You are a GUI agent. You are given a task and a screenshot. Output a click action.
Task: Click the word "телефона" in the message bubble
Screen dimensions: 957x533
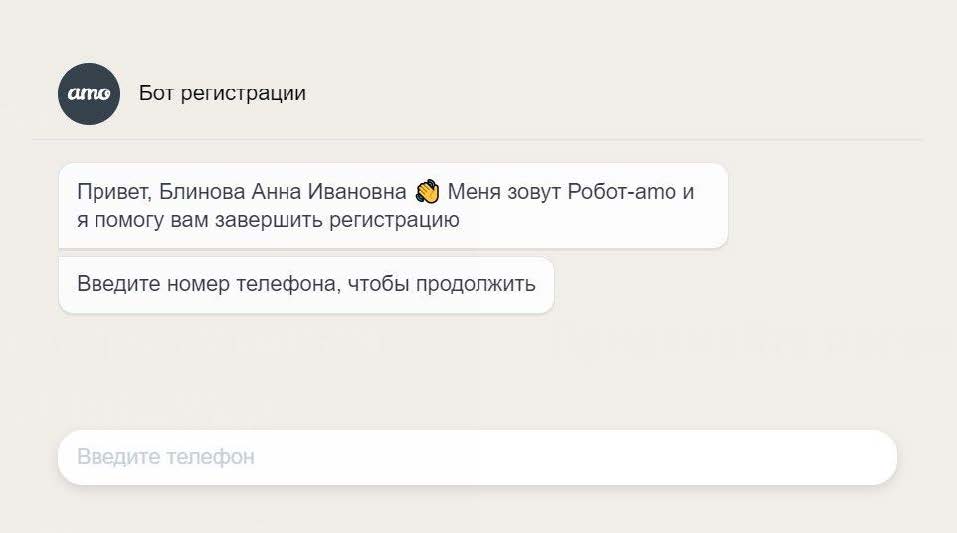point(285,284)
